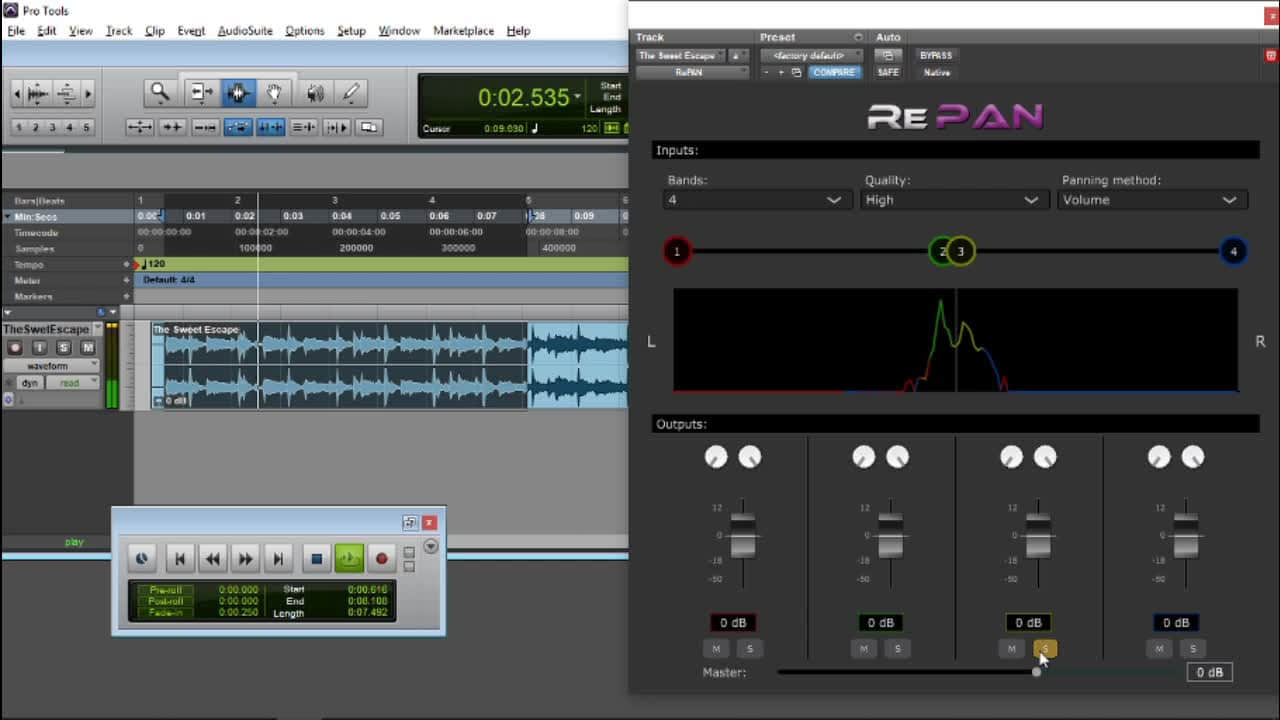The image size is (1280, 720).
Task: Click Go to End in transport window
Action: [279, 559]
